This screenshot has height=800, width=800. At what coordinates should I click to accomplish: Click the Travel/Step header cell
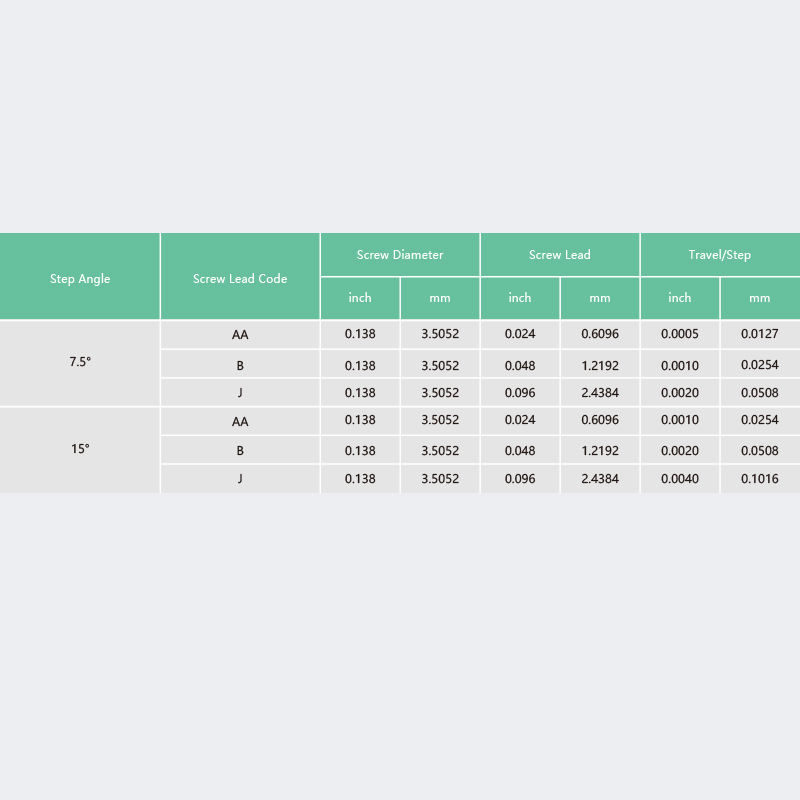pos(720,255)
